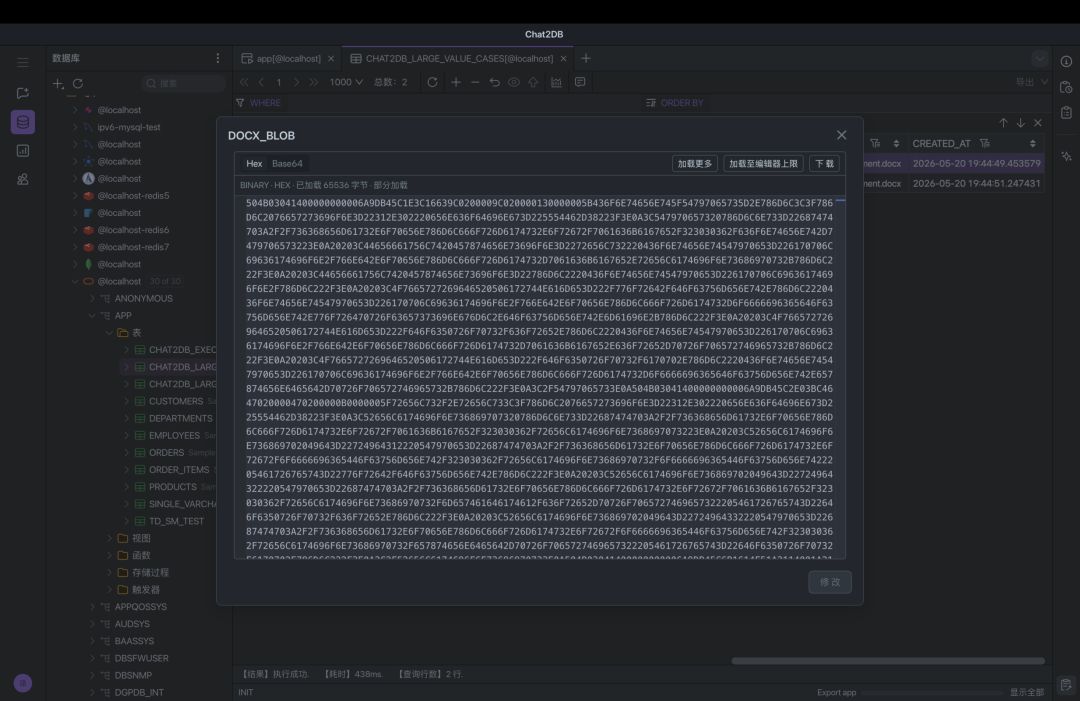The image size is (1080, 701).
Task: Expand the 存储过程 folder
Action: [110, 572]
